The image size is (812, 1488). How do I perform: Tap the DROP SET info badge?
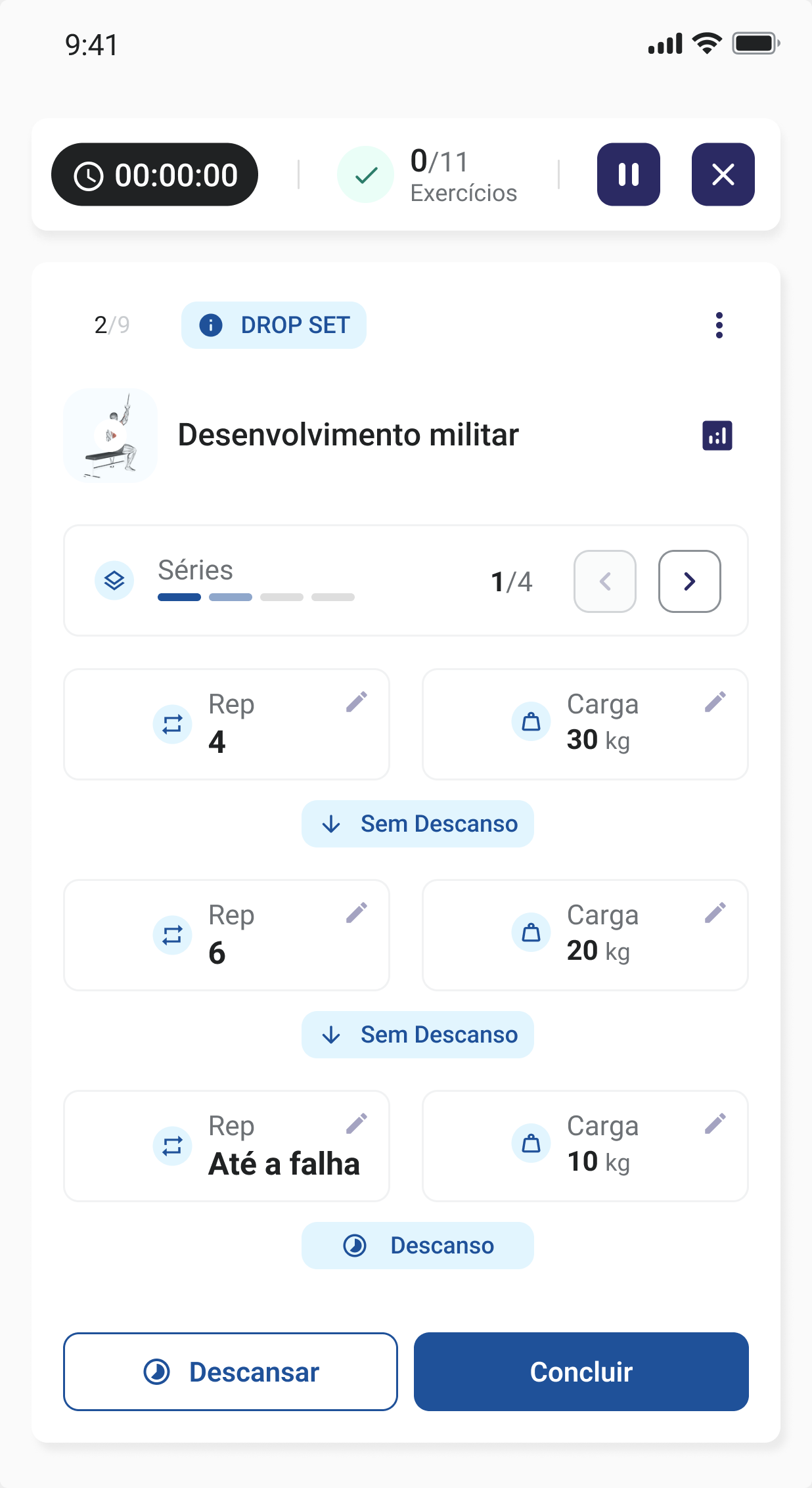[x=274, y=325]
